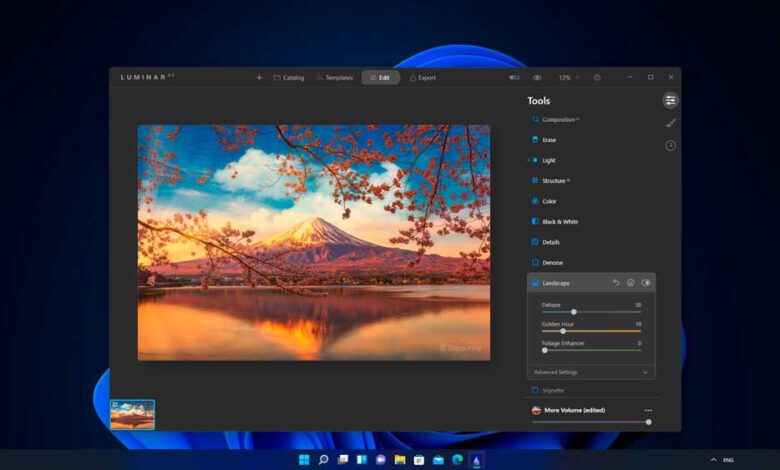Open the Vignette tool
780x470 pixels.
[553, 391]
